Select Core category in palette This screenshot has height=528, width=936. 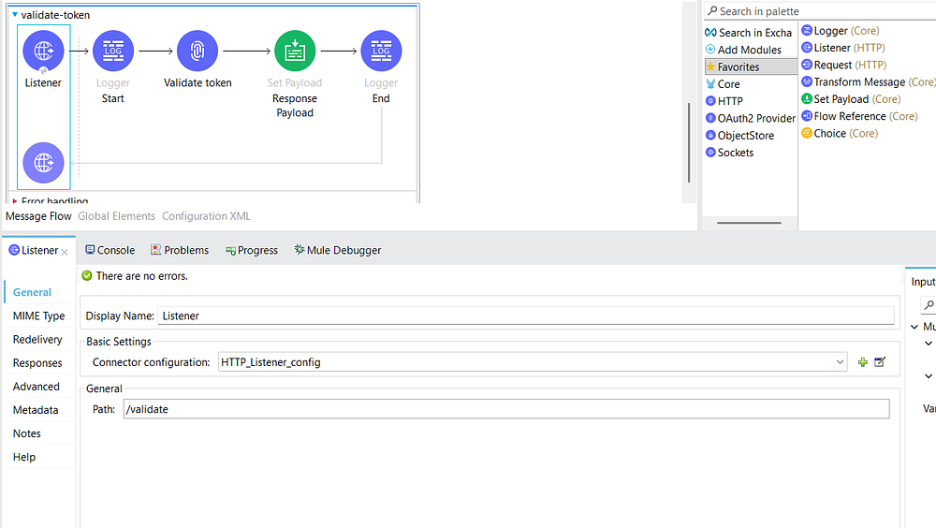[723, 84]
